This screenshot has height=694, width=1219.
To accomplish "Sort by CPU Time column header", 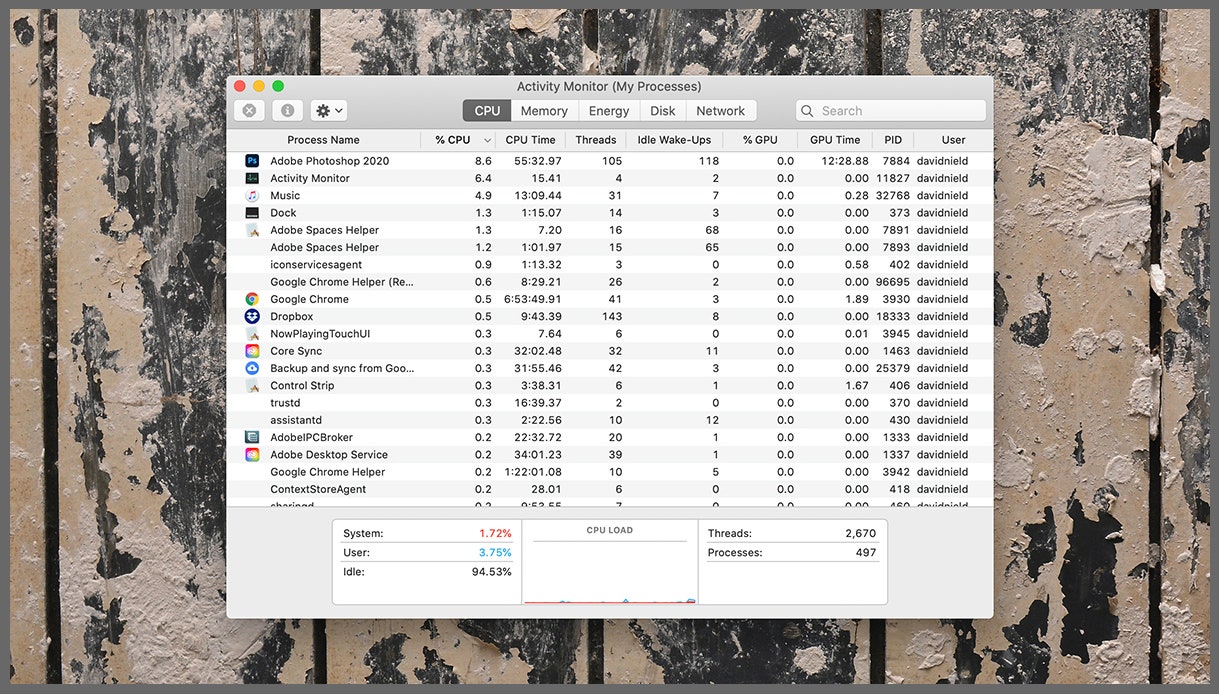I will 530,140.
